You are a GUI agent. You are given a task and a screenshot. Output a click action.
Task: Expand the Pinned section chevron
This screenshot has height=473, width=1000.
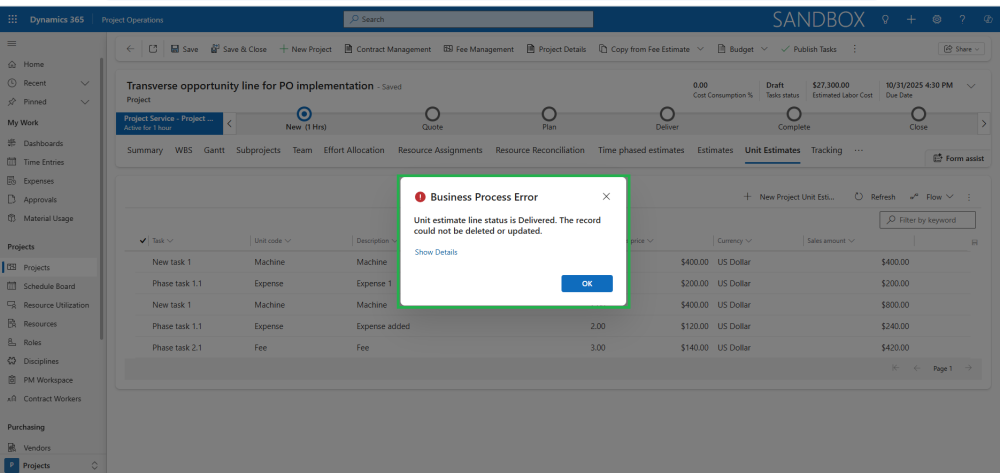[x=85, y=101]
